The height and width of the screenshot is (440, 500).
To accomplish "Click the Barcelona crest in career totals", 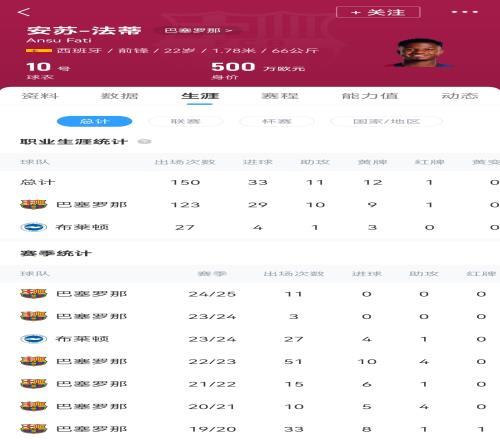I will tap(34, 204).
